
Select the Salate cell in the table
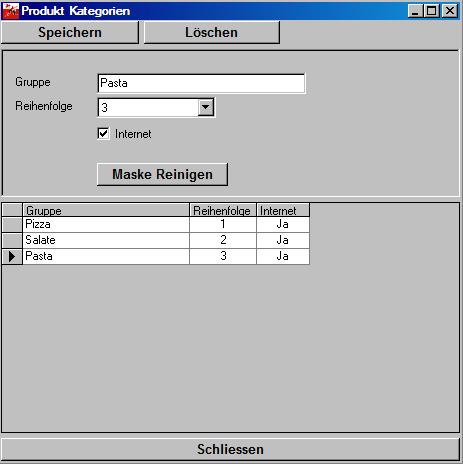click(106, 240)
